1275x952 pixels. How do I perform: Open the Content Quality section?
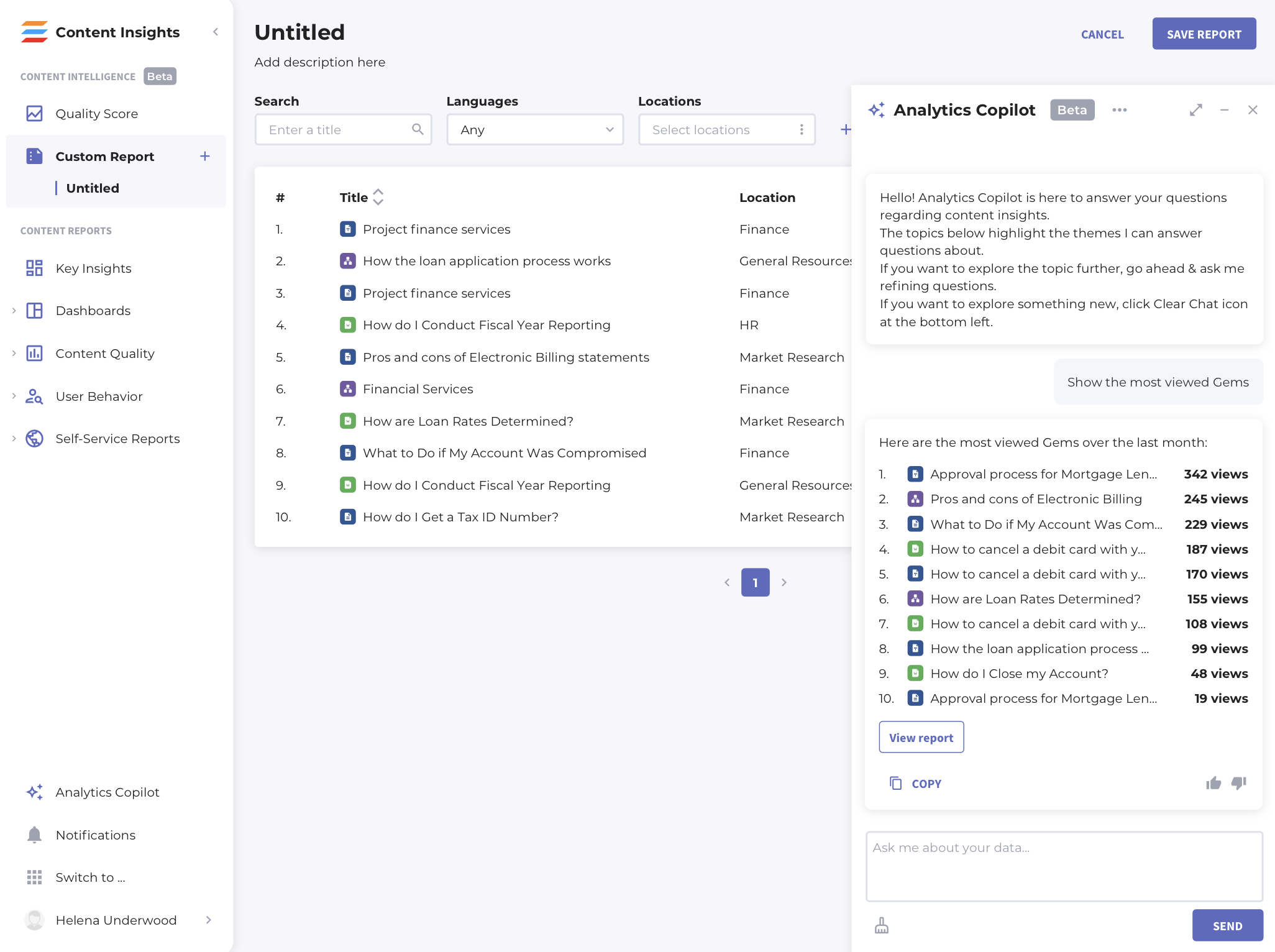point(104,353)
